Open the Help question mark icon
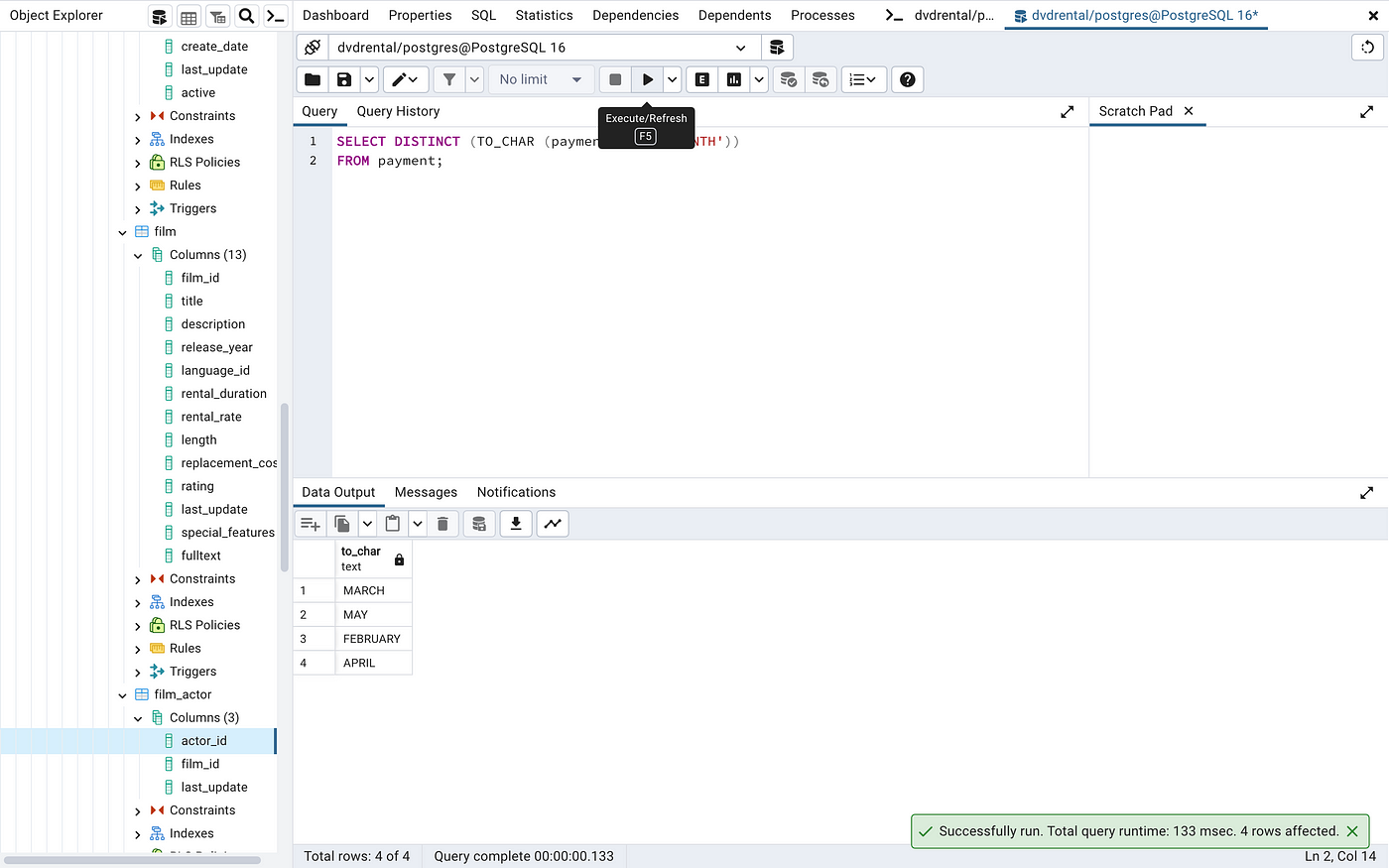 pyautogui.click(x=908, y=79)
